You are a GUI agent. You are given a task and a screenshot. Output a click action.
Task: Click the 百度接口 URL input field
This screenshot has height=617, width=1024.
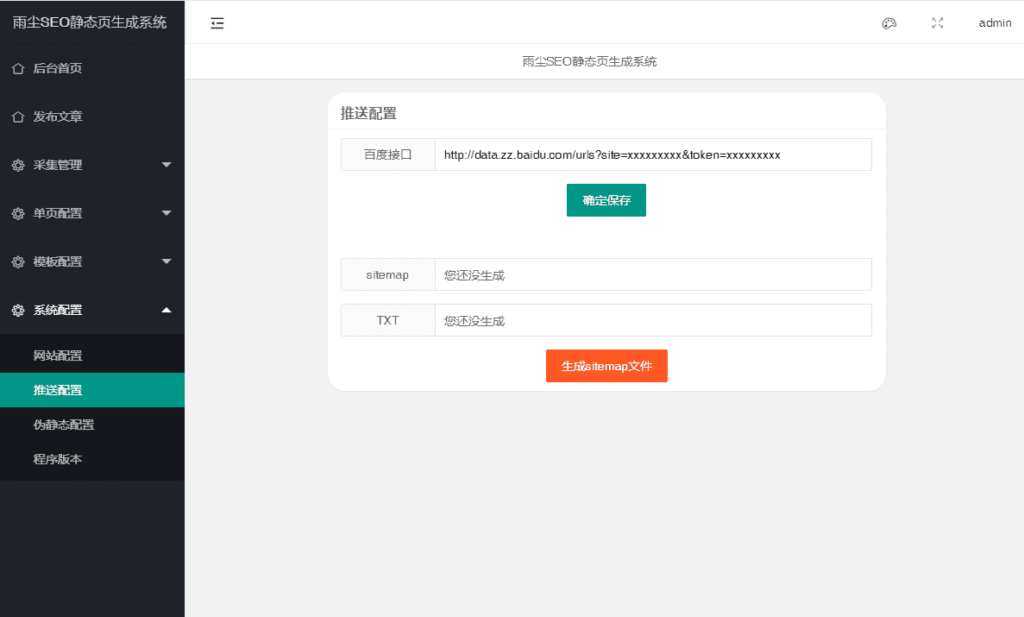[x=653, y=155]
